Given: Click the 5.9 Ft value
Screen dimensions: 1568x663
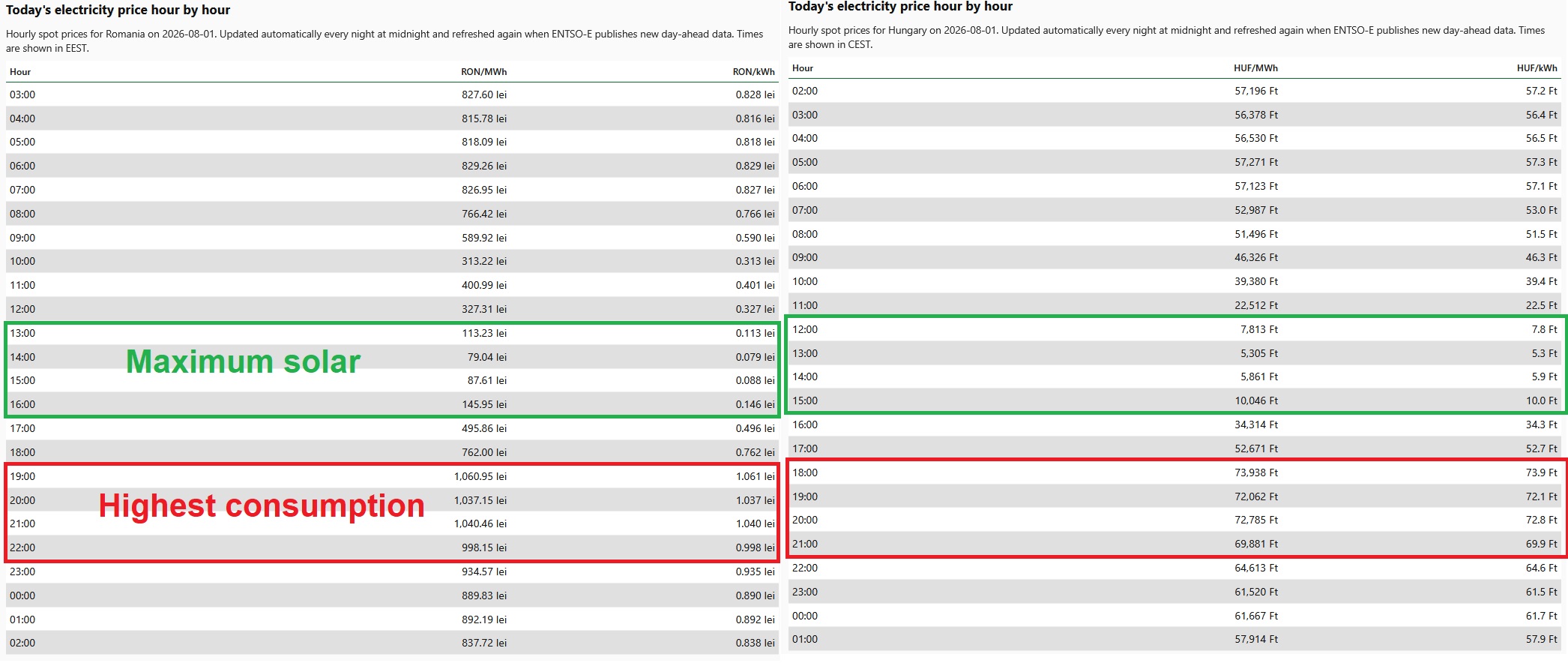Looking at the screenshot, I should point(1545,376).
